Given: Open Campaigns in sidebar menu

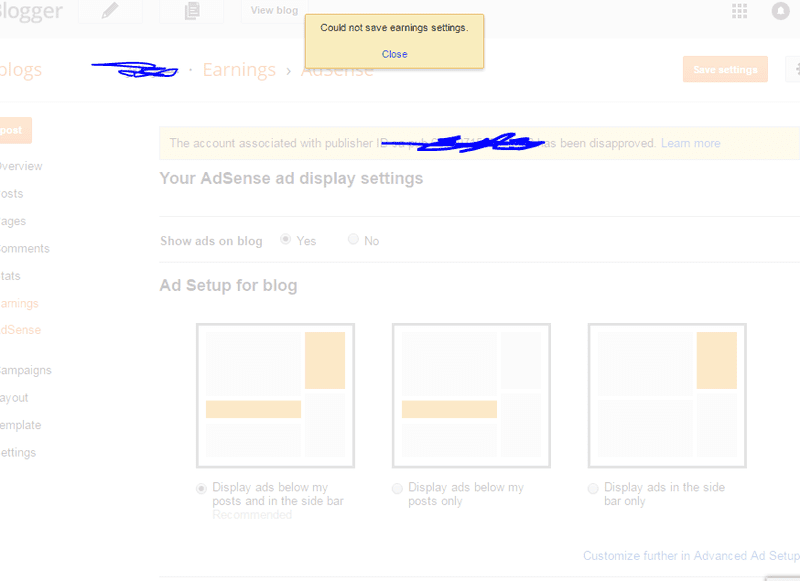Looking at the screenshot, I should pyautogui.click(x=26, y=370).
